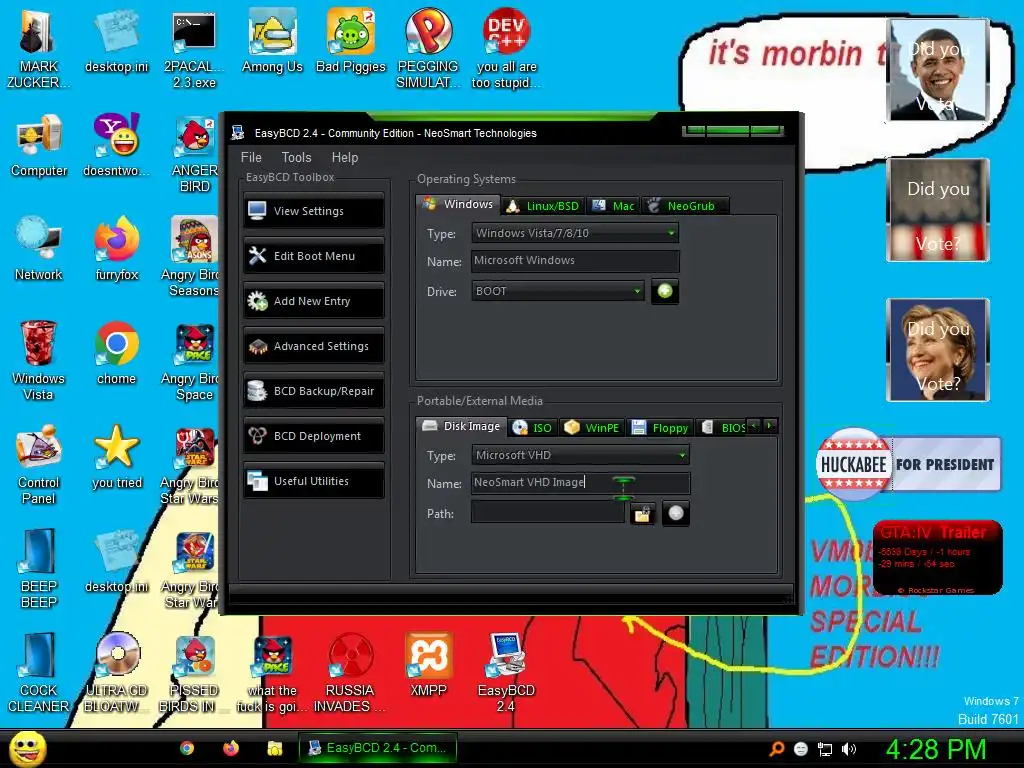Open the COCK CLEANER desktop icon
This screenshot has height=768, width=1024.
[39, 673]
